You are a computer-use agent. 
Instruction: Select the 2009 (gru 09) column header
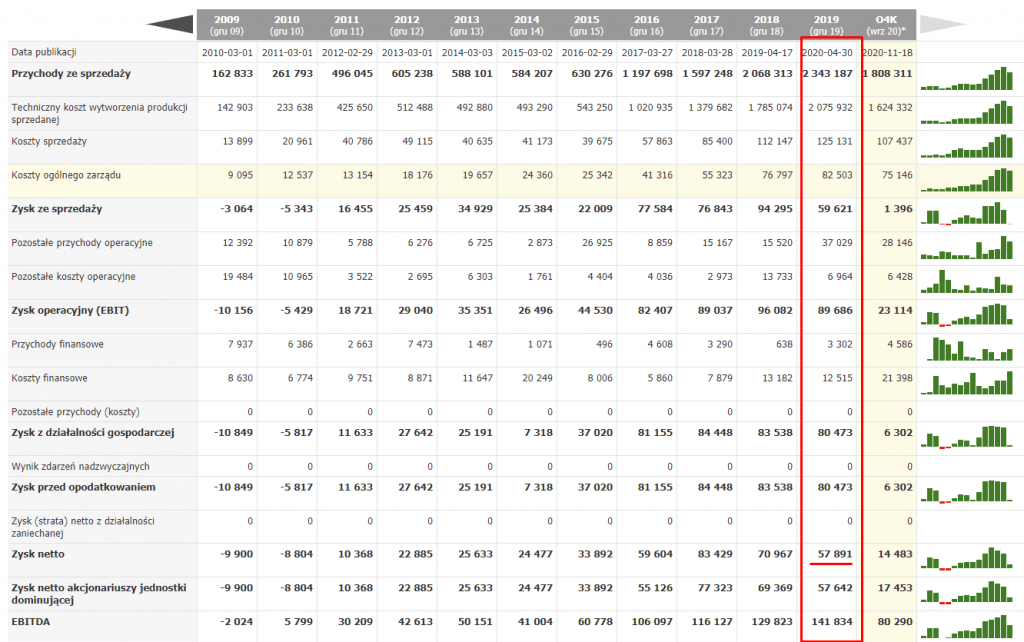(227, 24)
